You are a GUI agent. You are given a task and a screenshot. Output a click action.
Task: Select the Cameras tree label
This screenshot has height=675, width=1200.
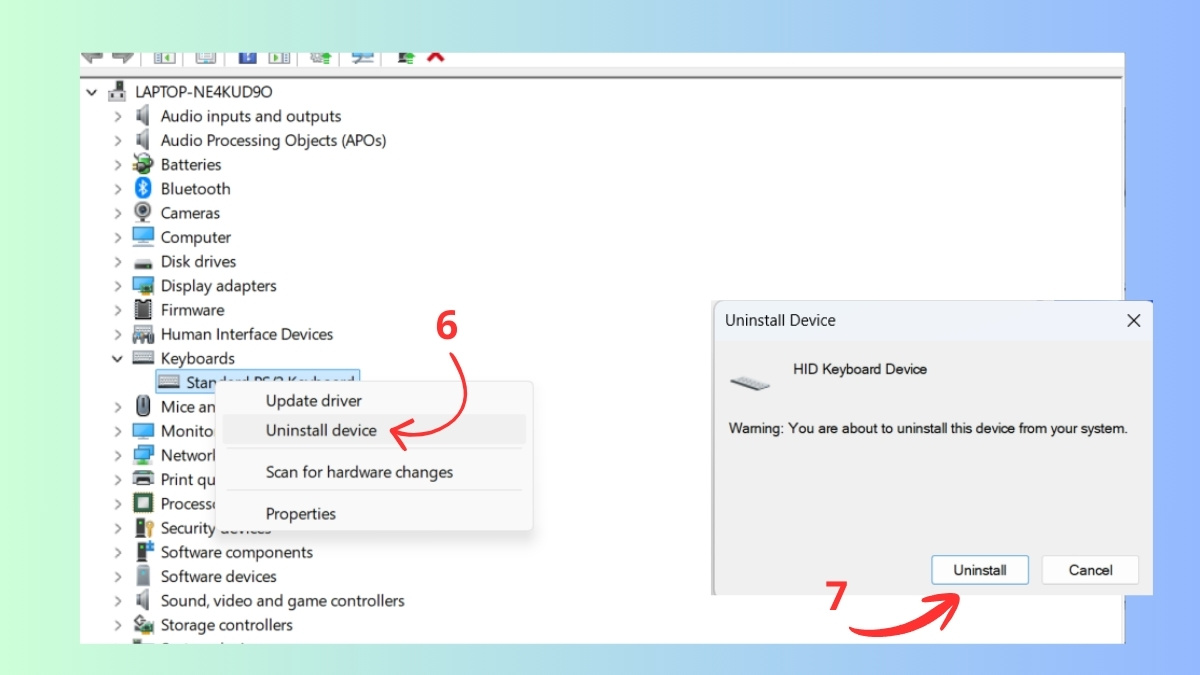pos(190,213)
